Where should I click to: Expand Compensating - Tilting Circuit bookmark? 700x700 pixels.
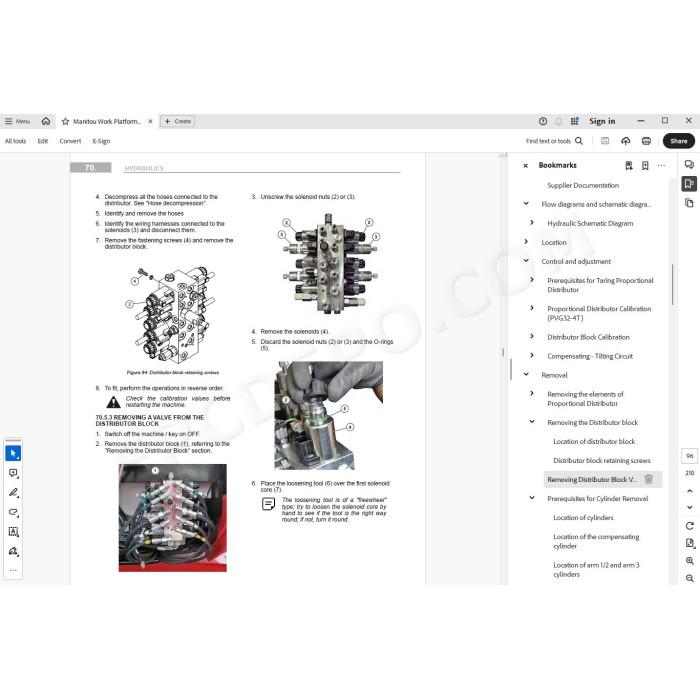tap(532, 355)
